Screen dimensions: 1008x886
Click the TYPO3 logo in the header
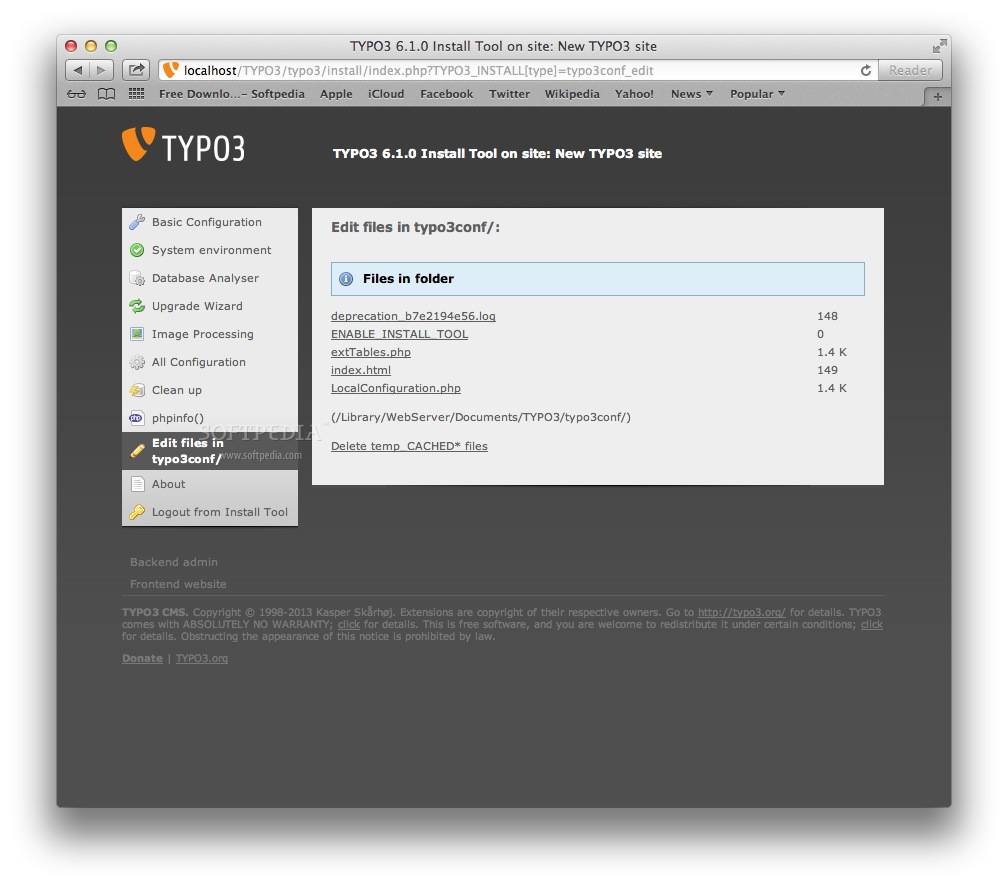(x=183, y=145)
